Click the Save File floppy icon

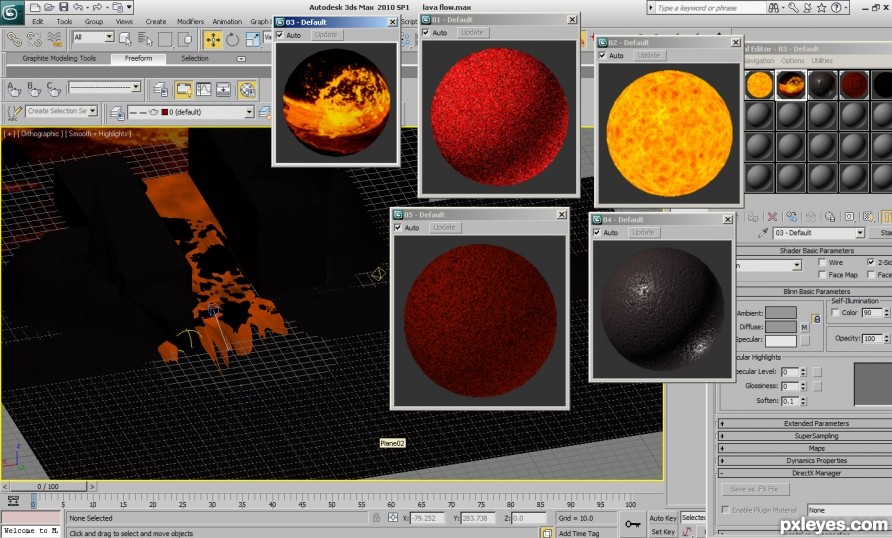click(64, 7)
